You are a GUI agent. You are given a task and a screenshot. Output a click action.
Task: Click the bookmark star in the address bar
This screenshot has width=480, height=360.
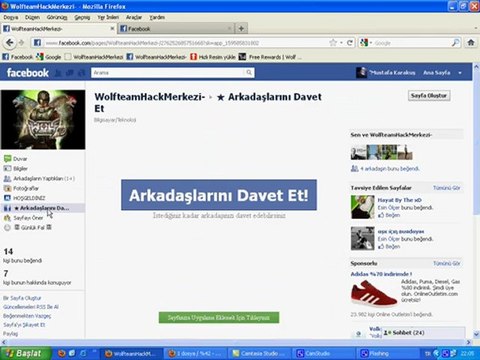coord(333,43)
